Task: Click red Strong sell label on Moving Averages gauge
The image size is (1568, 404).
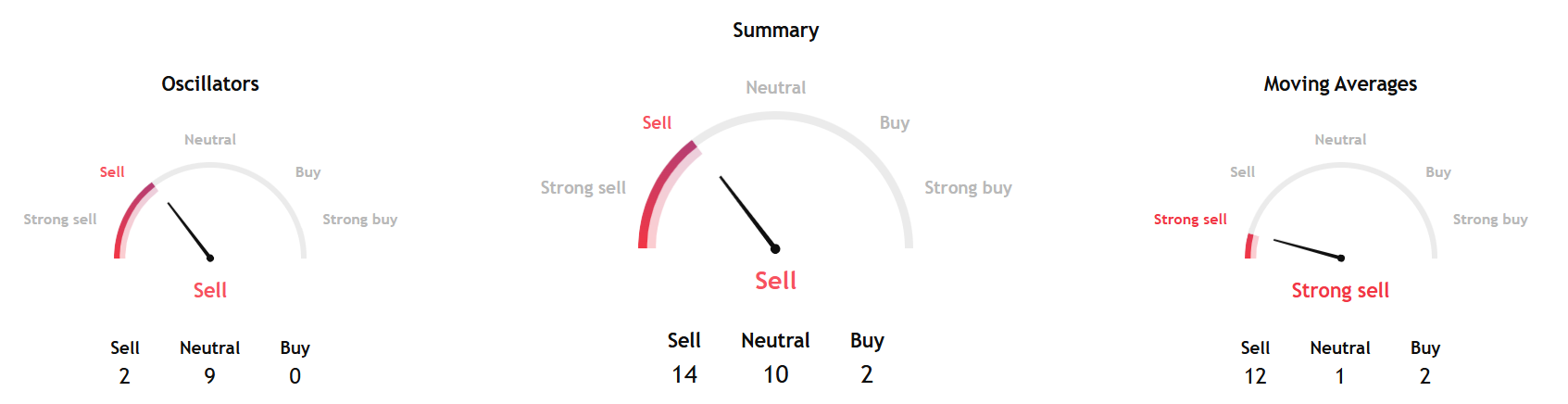Action: pyautogui.click(x=1189, y=220)
